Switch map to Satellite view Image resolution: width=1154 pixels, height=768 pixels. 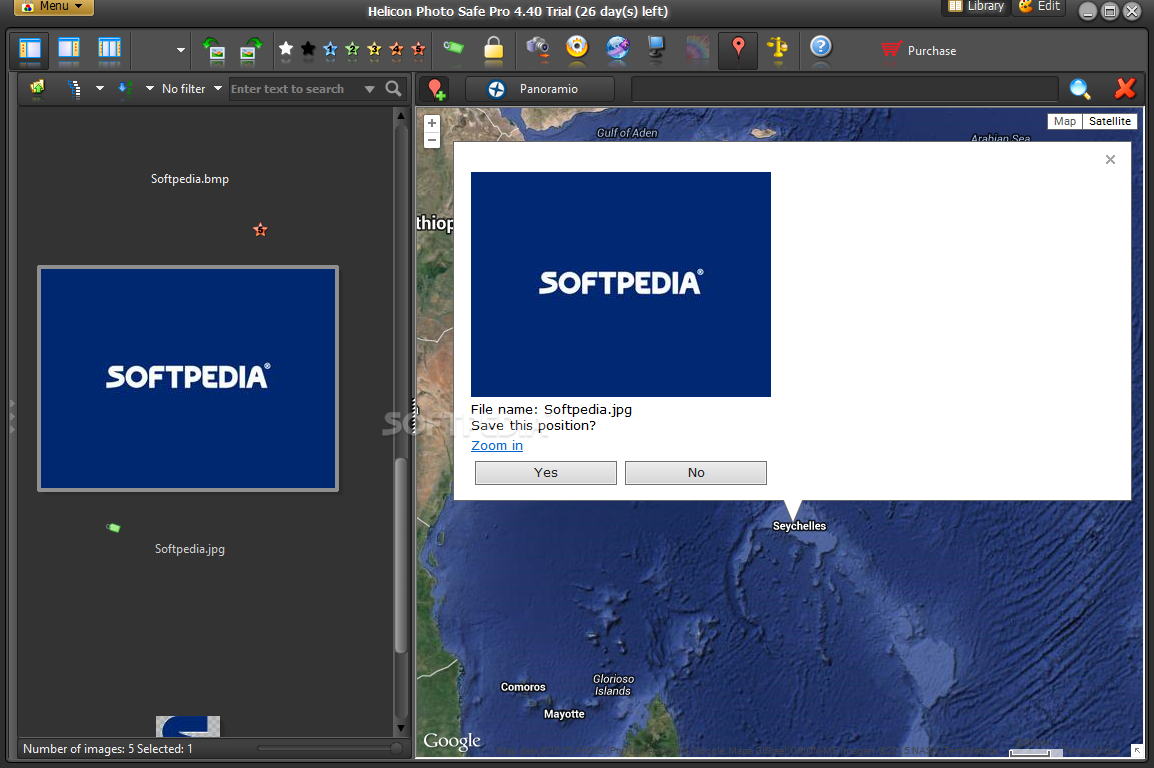coord(1109,121)
